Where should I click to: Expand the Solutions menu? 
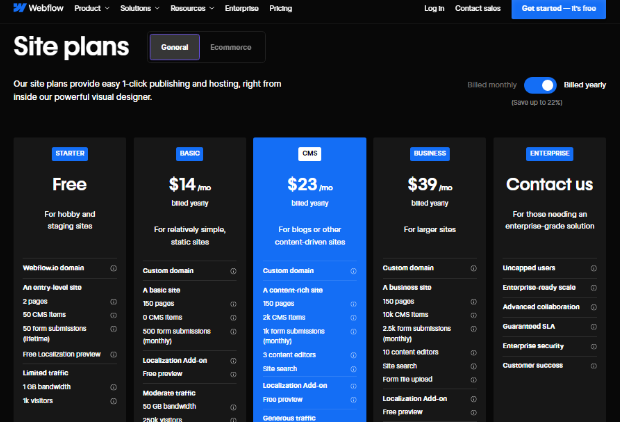point(140,8)
